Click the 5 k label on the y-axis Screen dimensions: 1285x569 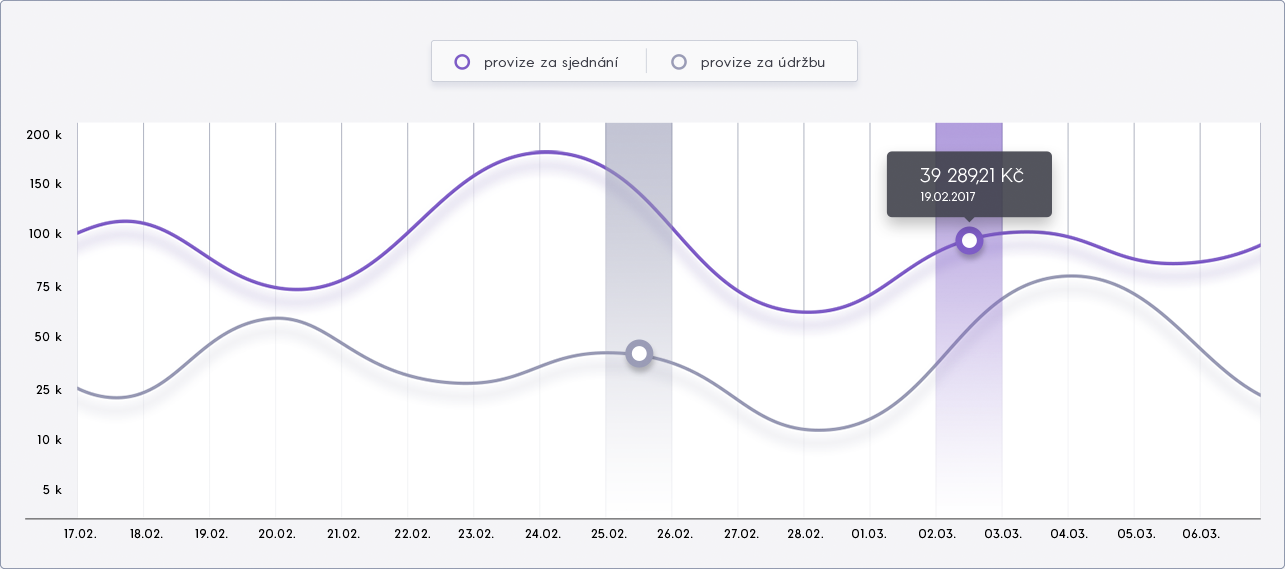[52, 490]
